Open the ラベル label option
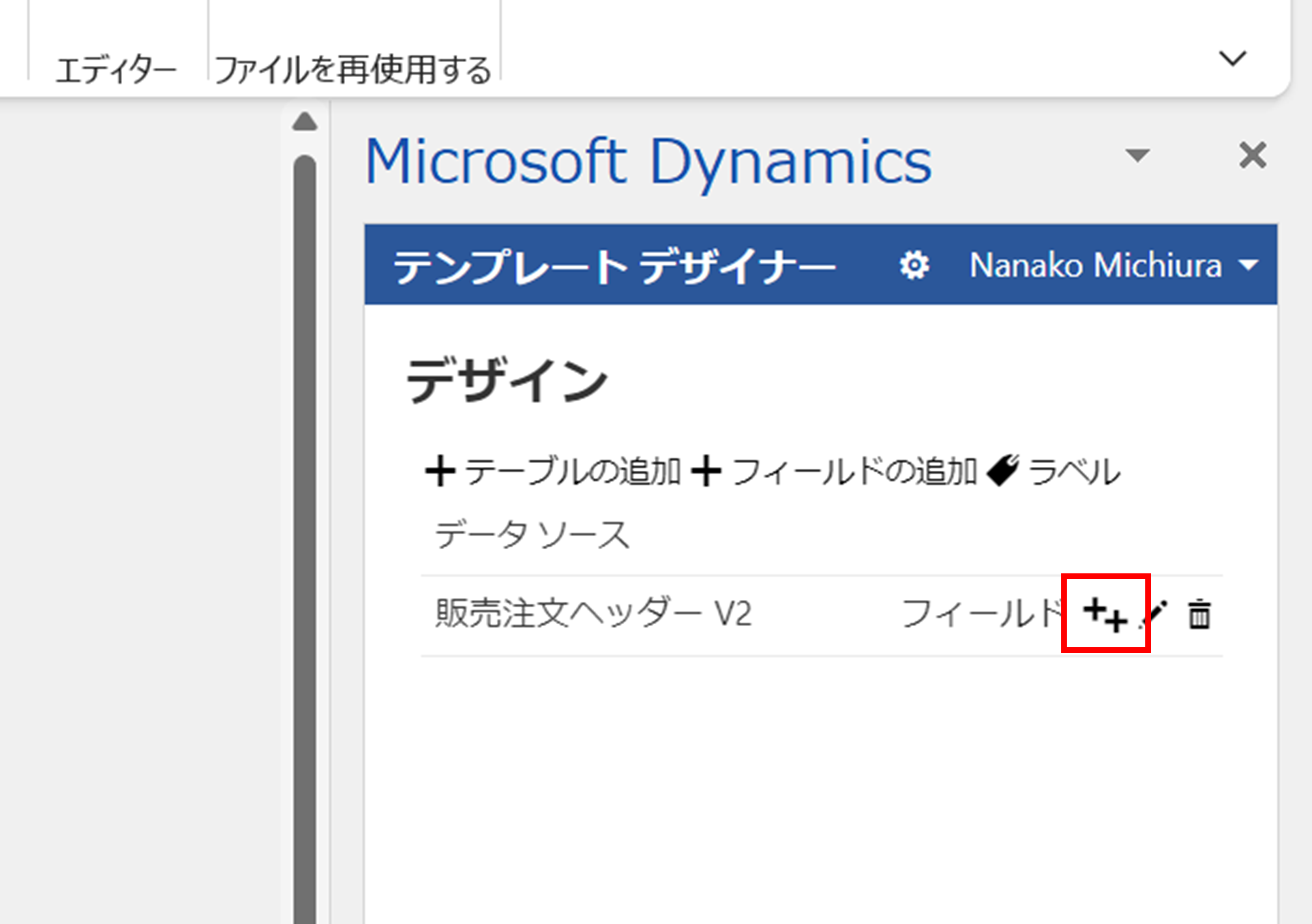1312x924 pixels. 1054,472
